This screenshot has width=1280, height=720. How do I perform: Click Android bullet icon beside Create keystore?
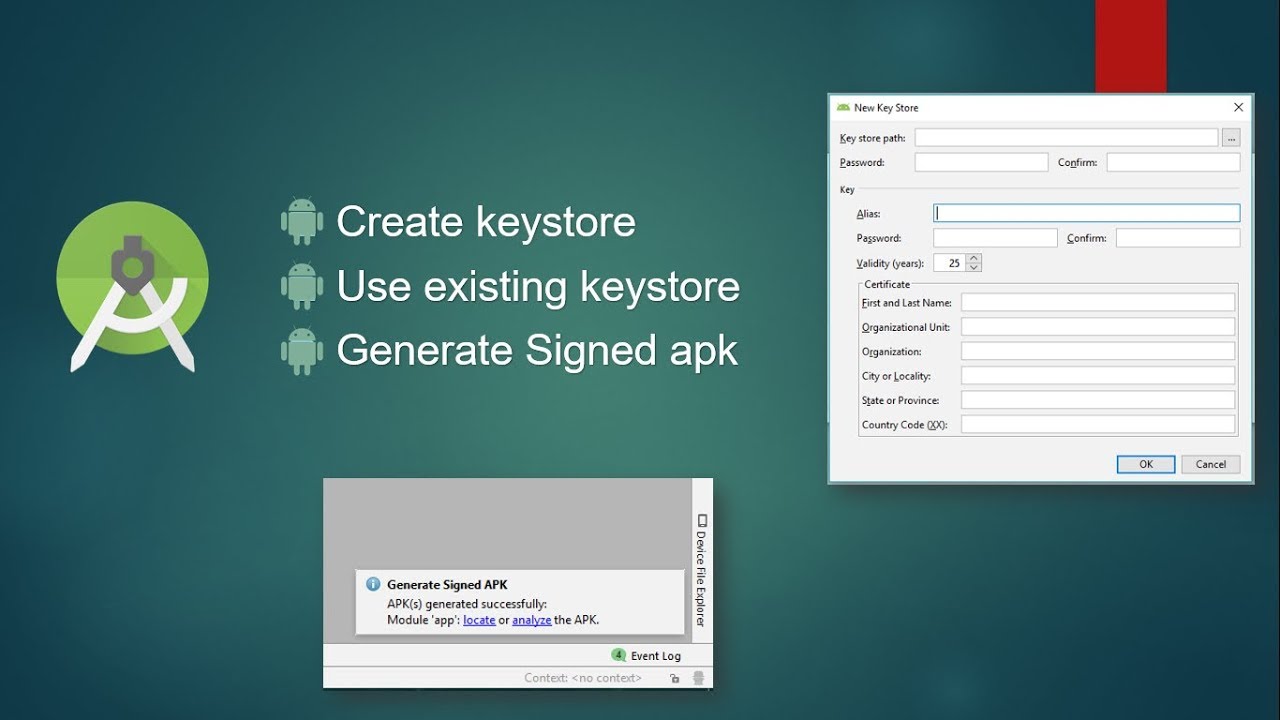click(x=302, y=222)
